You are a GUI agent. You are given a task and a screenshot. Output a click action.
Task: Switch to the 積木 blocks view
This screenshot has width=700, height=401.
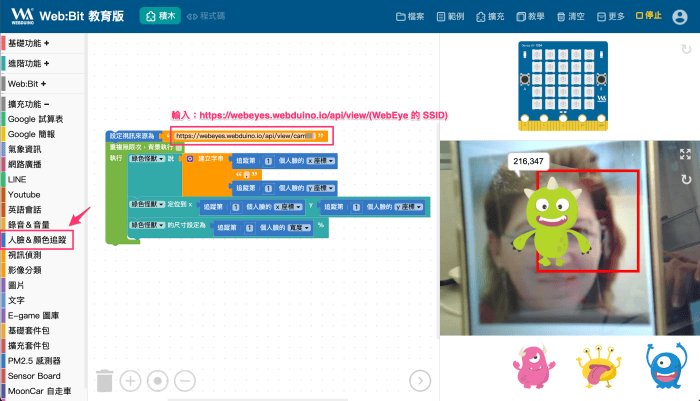click(x=160, y=16)
